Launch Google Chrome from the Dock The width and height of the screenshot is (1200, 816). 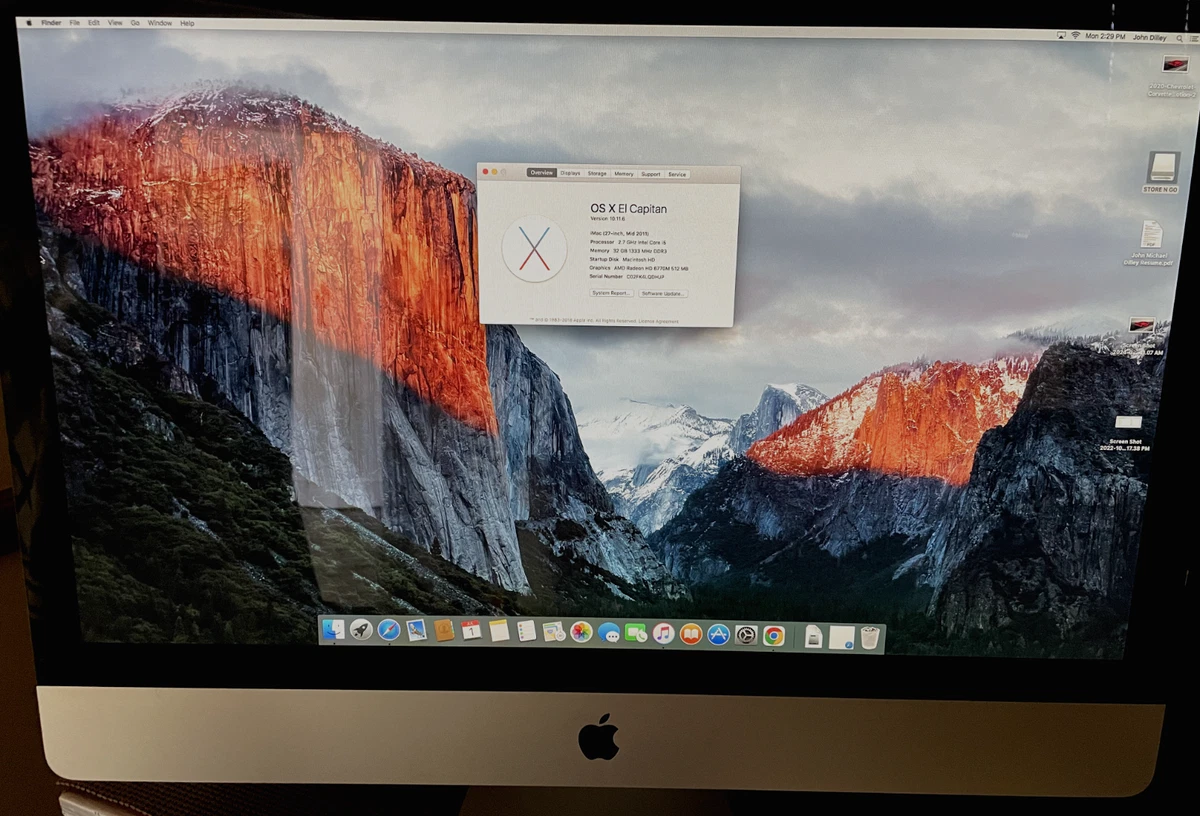773,635
